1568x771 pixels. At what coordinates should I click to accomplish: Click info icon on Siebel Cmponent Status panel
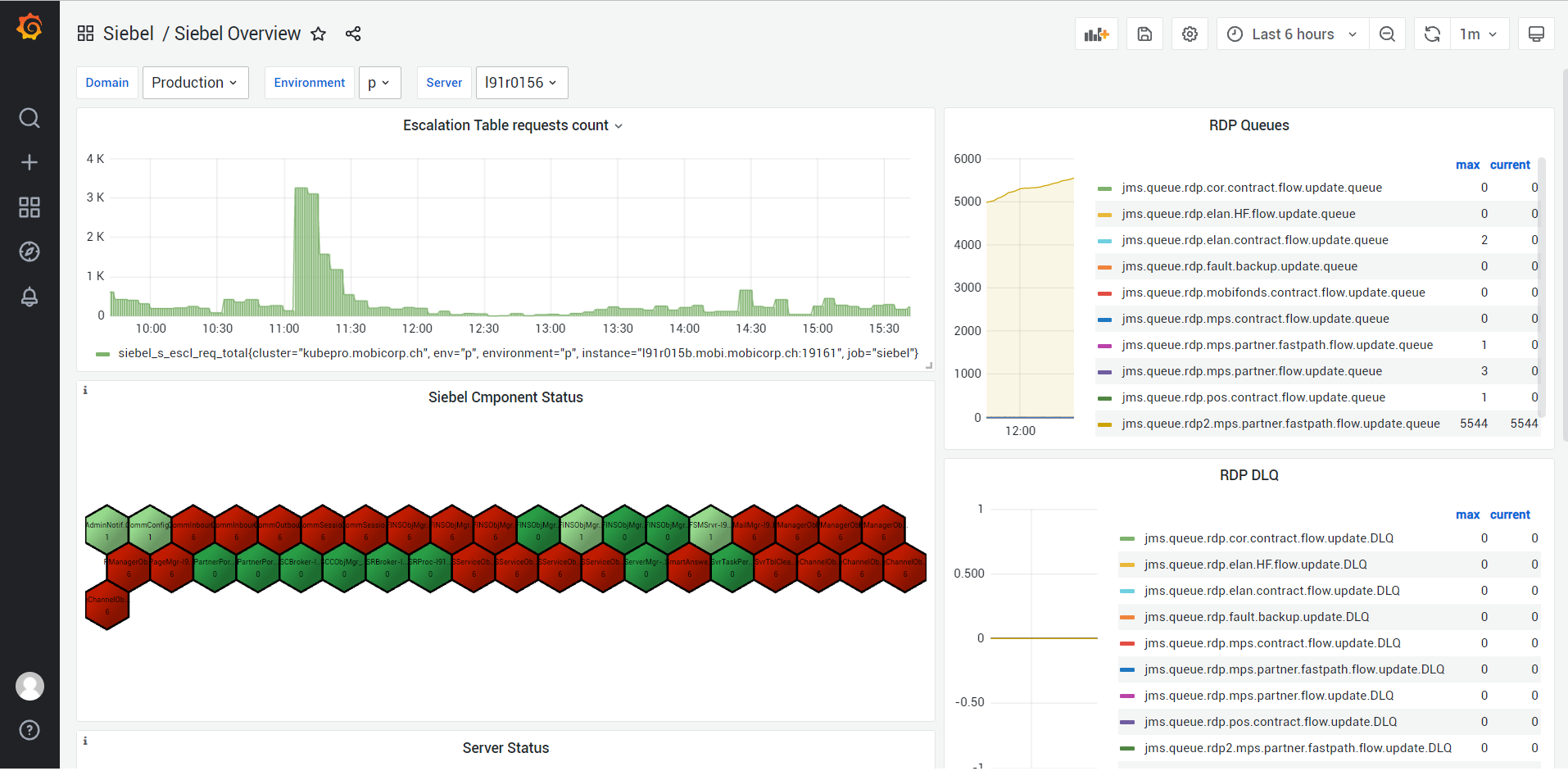click(x=85, y=390)
